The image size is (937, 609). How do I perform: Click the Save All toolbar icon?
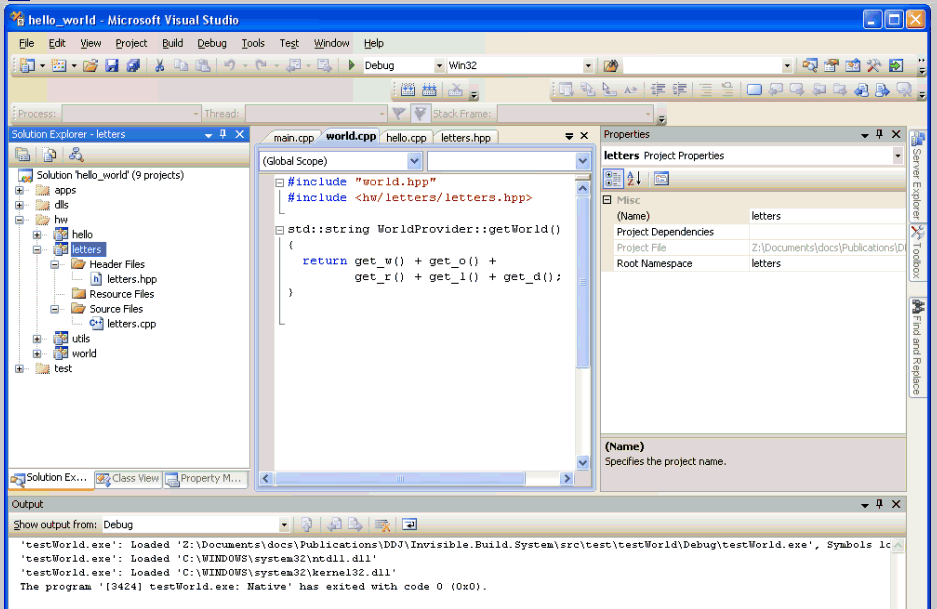pyautogui.click(x=131, y=66)
